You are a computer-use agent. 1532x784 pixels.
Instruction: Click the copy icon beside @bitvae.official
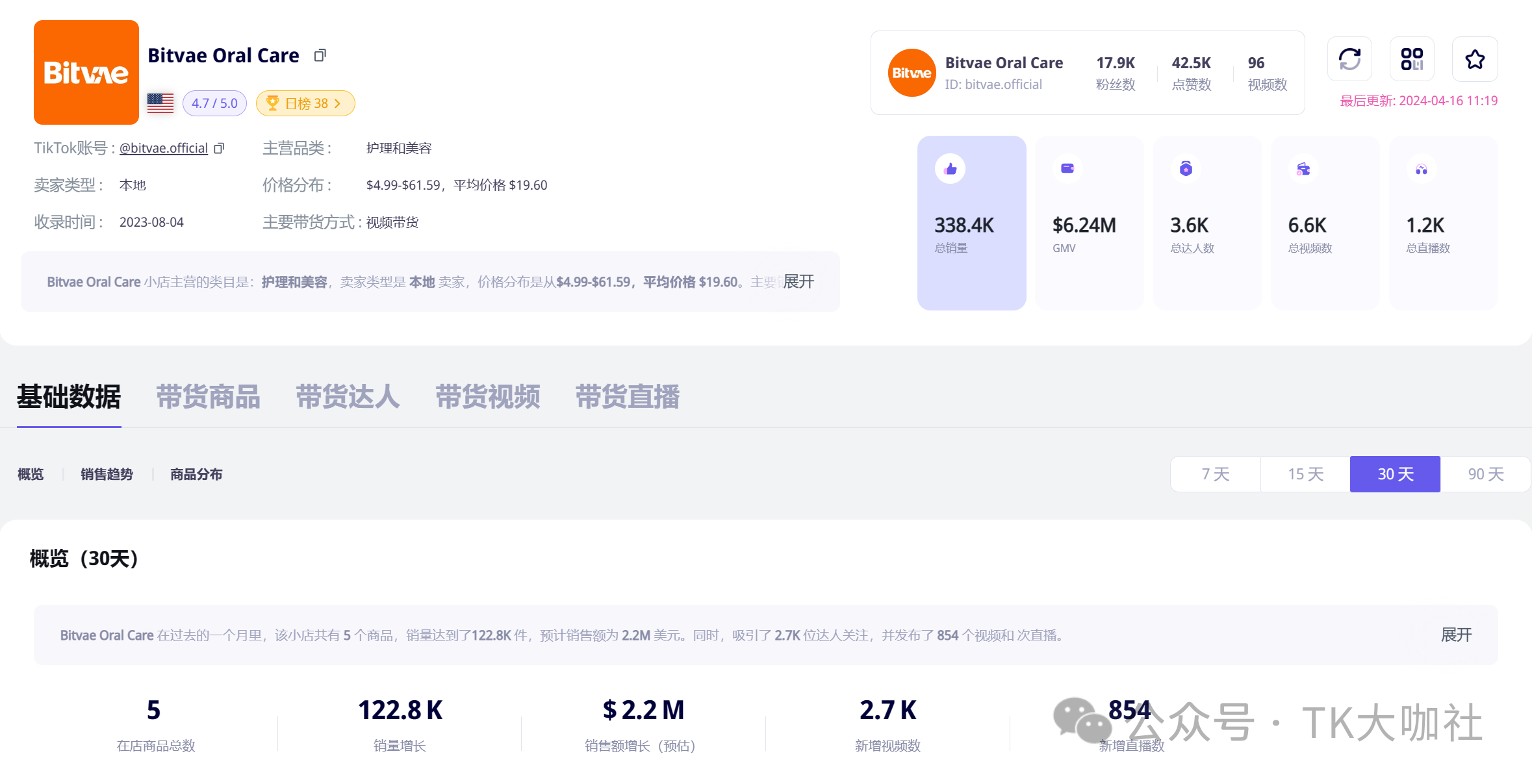pyautogui.click(x=219, y=149)
